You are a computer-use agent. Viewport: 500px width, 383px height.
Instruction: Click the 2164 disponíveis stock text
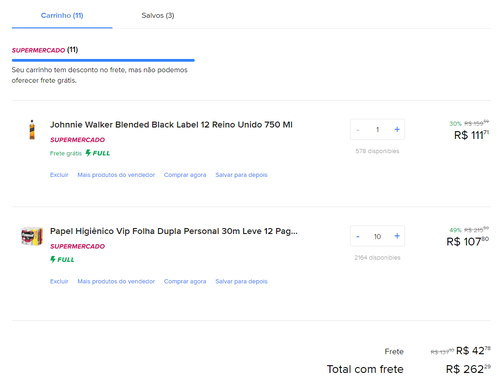[377, 258]
